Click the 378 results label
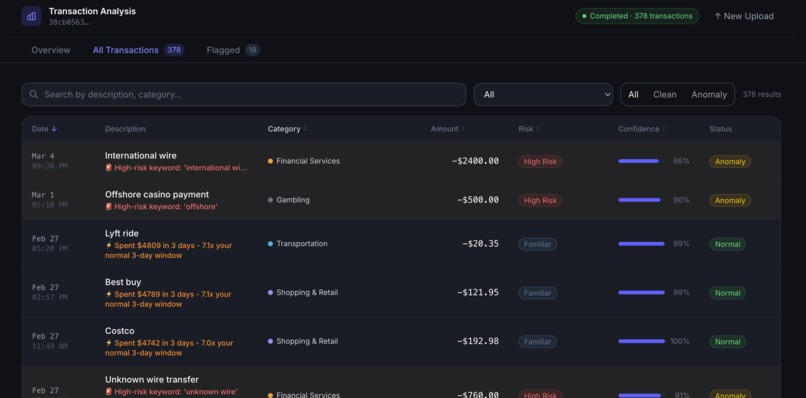This screenshot has height=398, width=806. (762, 95)
